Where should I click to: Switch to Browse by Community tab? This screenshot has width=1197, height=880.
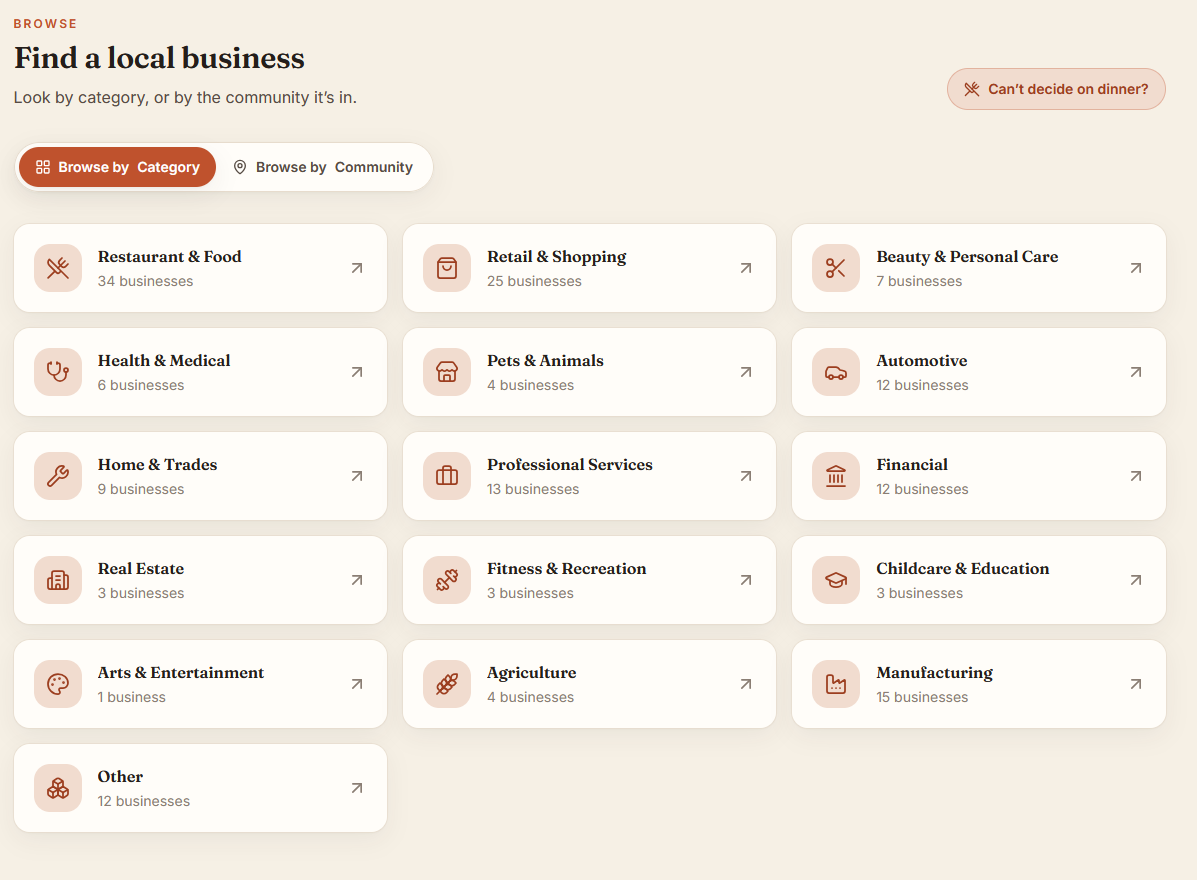(324, 167)
